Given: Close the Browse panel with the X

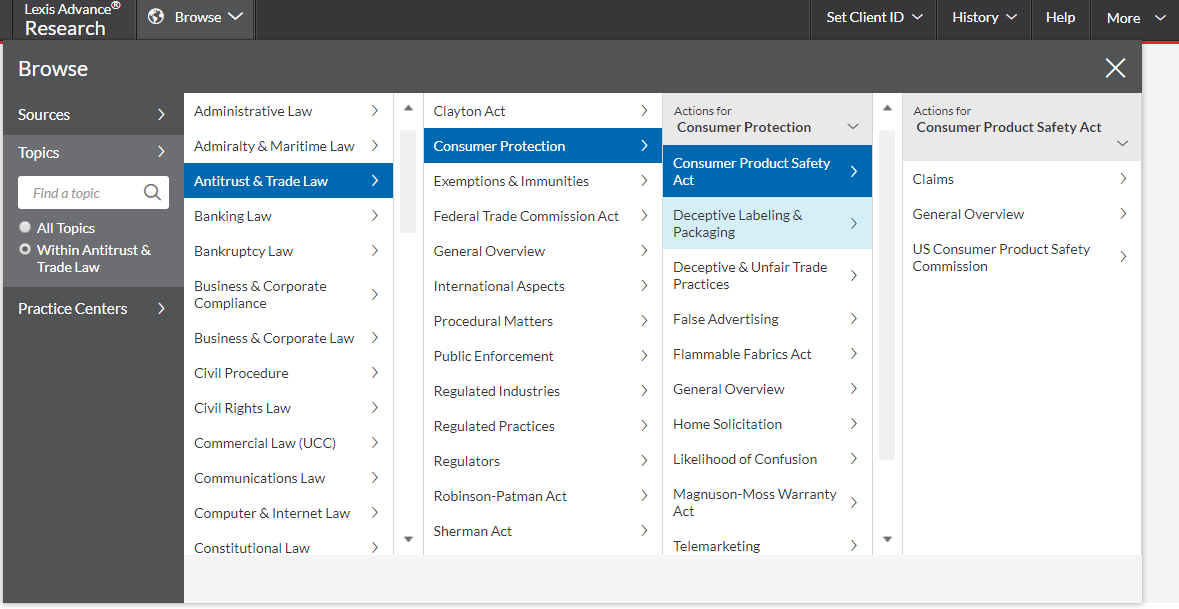Looking at the screenshot, I should pyautogui.click(x=1115, y=68).
